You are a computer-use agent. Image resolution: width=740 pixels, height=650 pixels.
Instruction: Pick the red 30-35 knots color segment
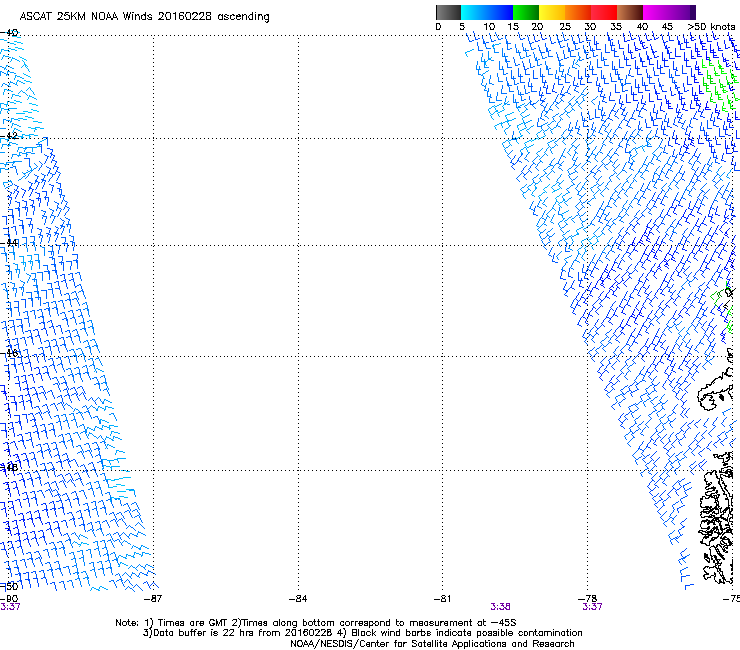coord(604,12)
